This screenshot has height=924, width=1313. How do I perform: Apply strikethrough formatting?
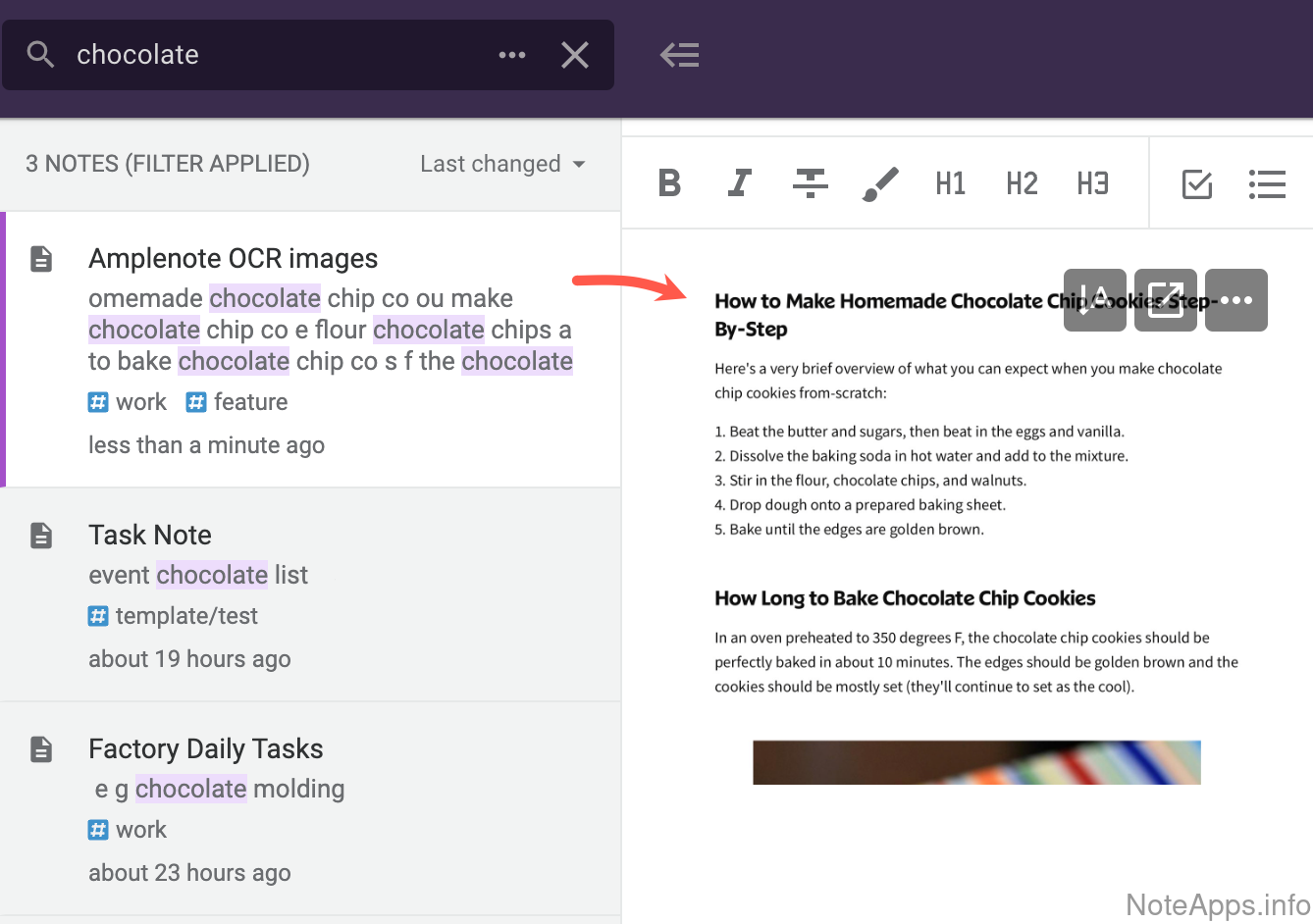(x=810, y=183)
